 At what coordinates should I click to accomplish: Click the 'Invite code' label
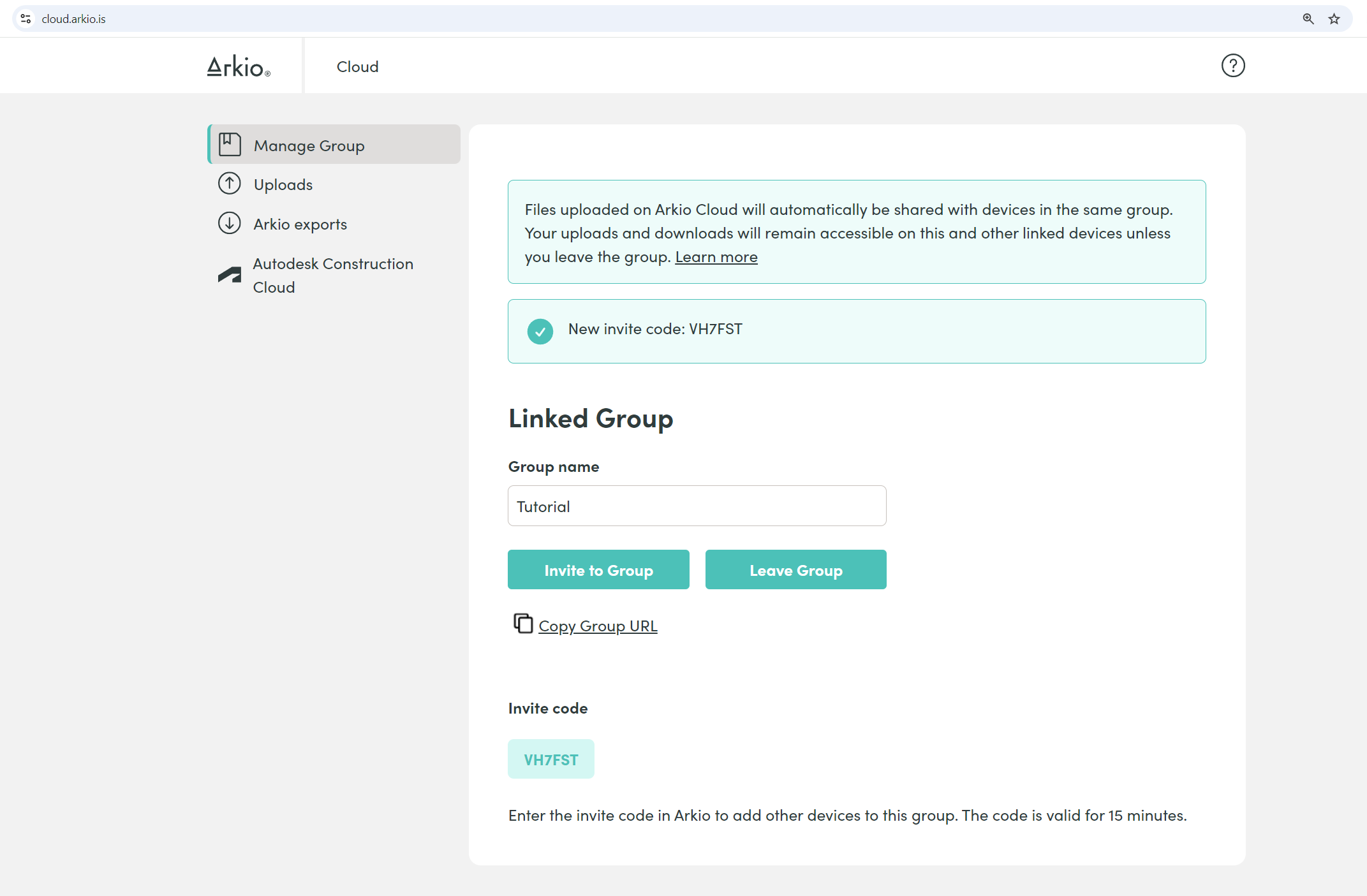[548, 708]
